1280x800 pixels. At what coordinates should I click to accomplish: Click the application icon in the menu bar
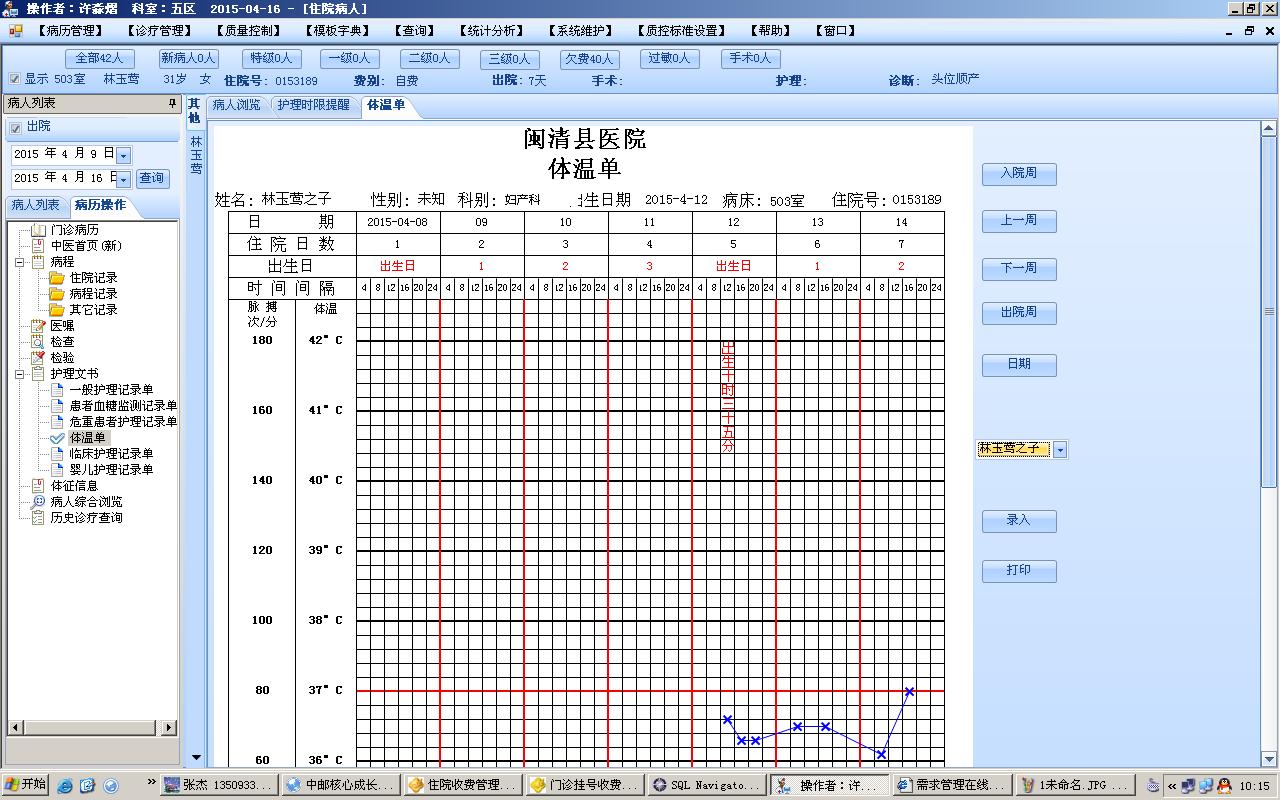coord(15,31)
